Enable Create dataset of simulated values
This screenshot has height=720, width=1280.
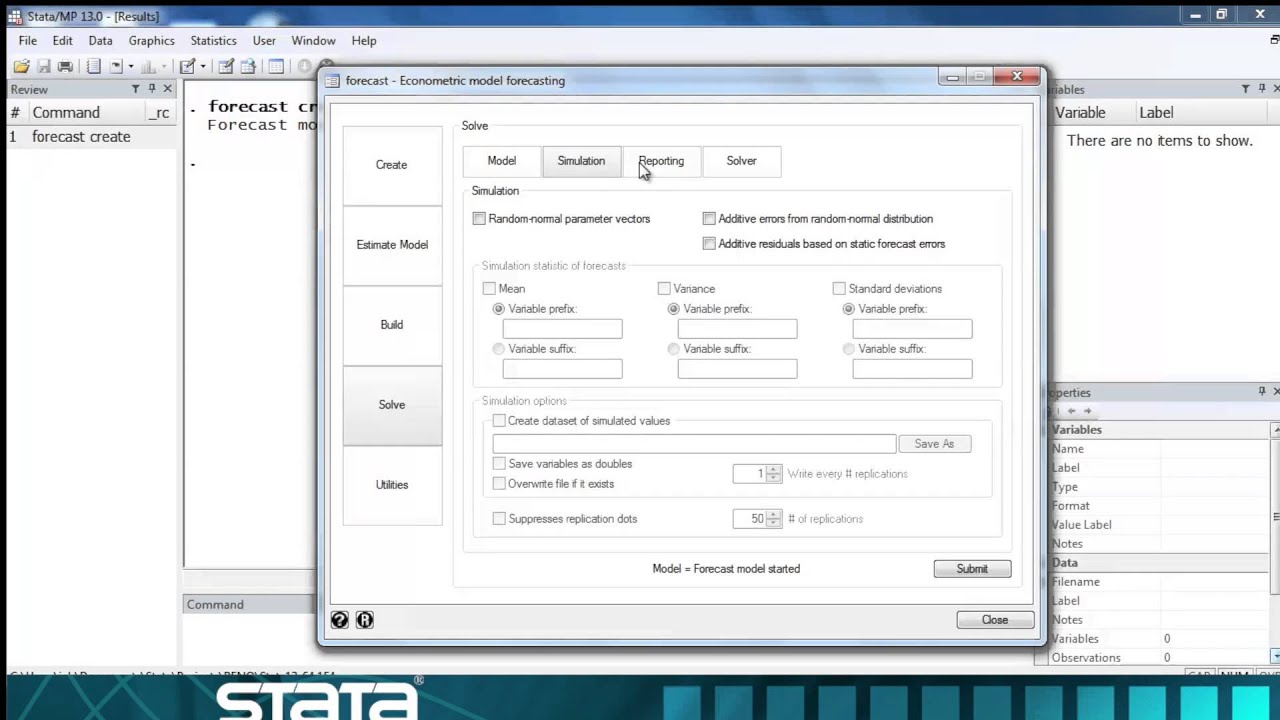(499, 421)
